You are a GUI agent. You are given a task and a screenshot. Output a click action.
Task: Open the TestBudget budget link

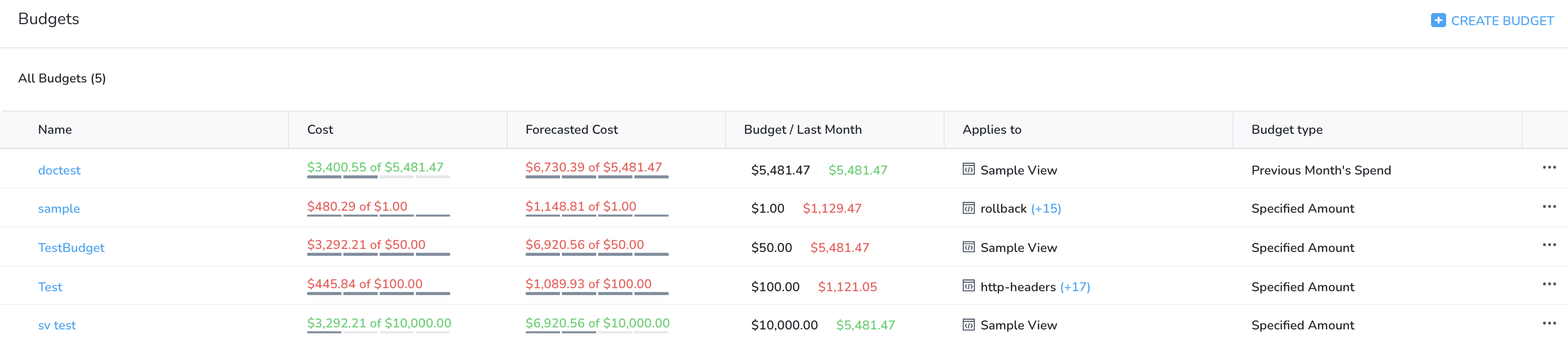pos(71,247)
